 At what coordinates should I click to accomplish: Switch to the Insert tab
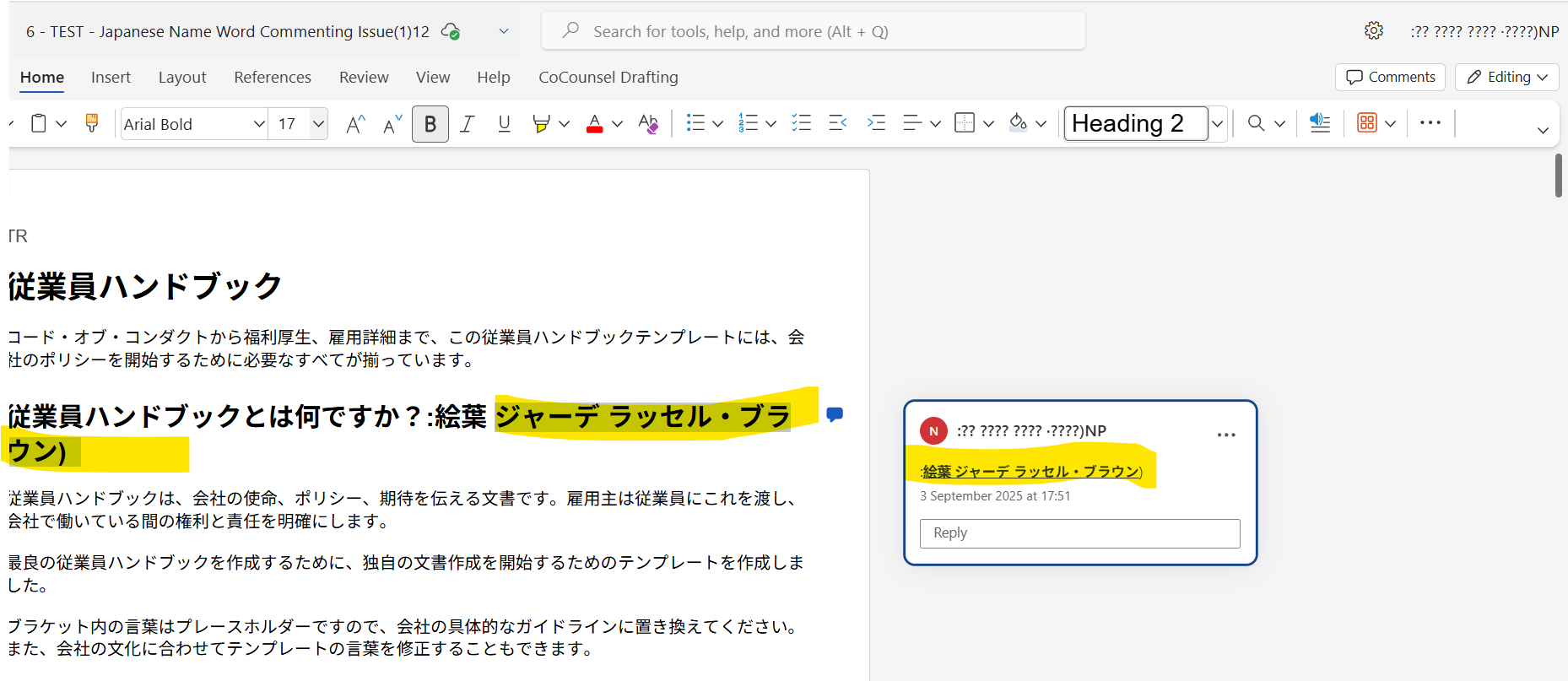point(111,77)
